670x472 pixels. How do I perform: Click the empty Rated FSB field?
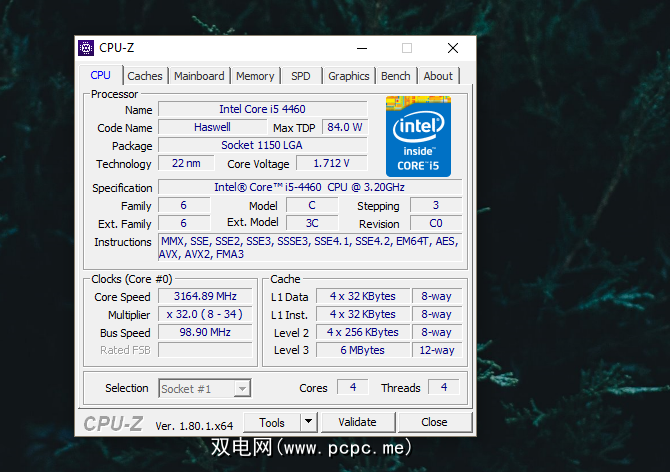(x=205, y=350)
